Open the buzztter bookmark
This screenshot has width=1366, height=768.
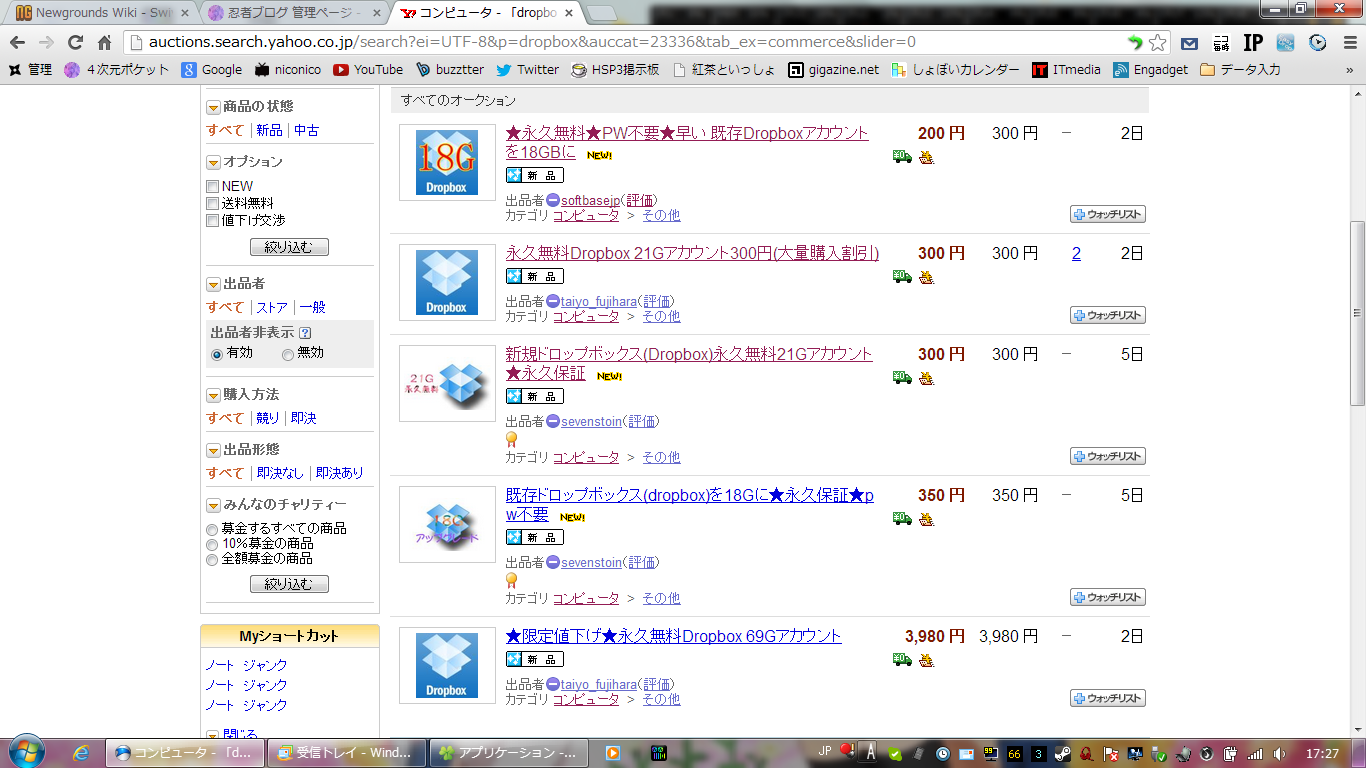(450, 70)
